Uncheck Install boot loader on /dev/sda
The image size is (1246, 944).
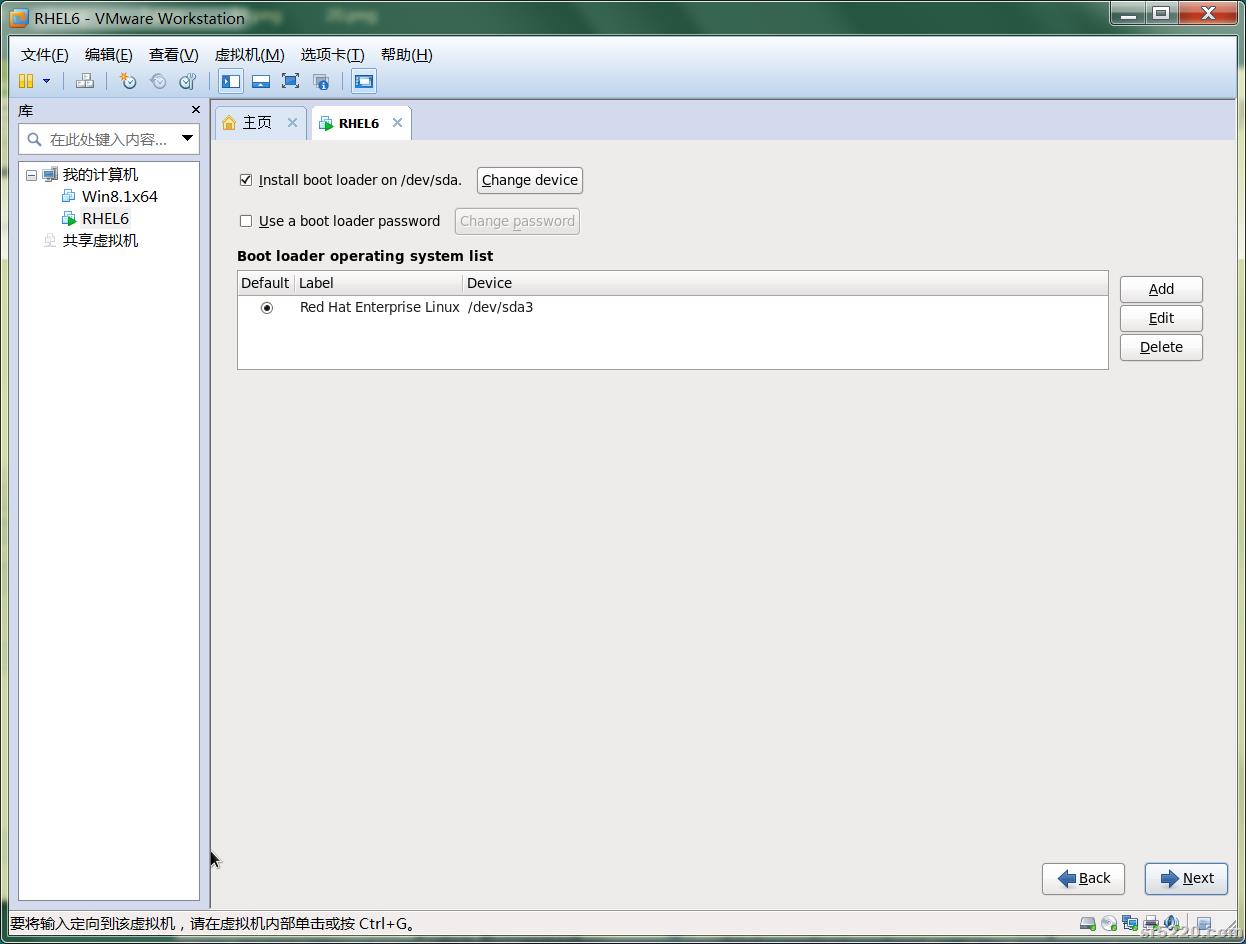[246, 180]
